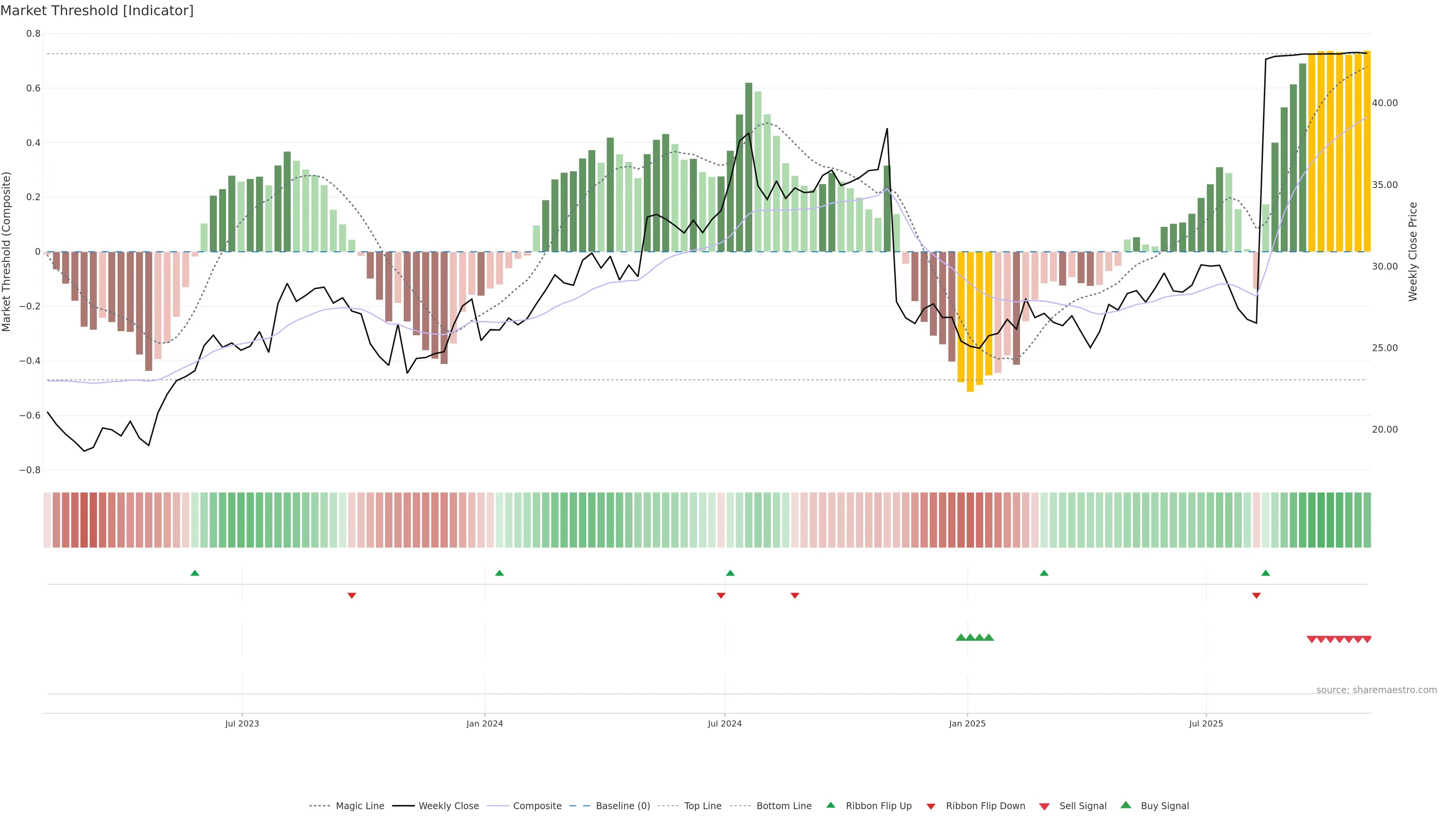Toggle Composite series in legend
The image size is (1456, 819).
point(537,806)
